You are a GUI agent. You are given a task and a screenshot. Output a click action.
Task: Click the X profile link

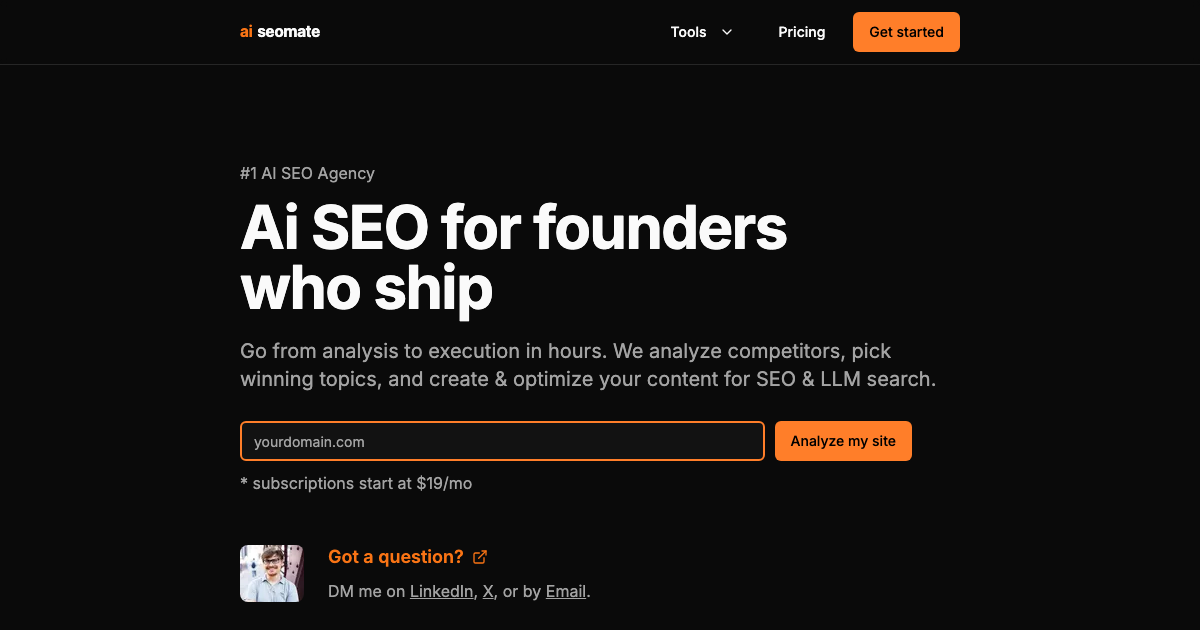pyautogui.click(x=488, y=591)
